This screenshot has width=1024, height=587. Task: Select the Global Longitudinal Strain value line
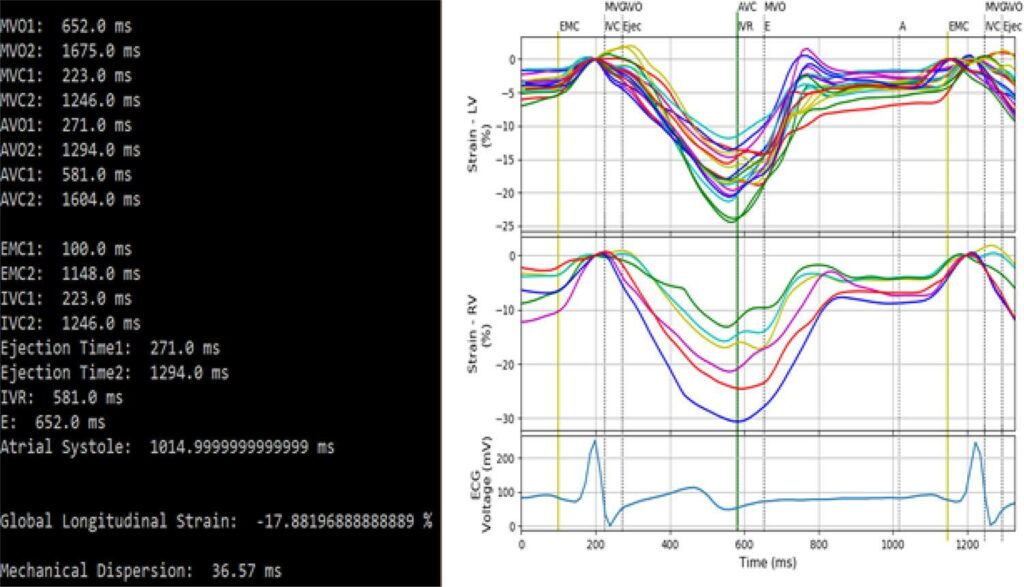point(216,522)
